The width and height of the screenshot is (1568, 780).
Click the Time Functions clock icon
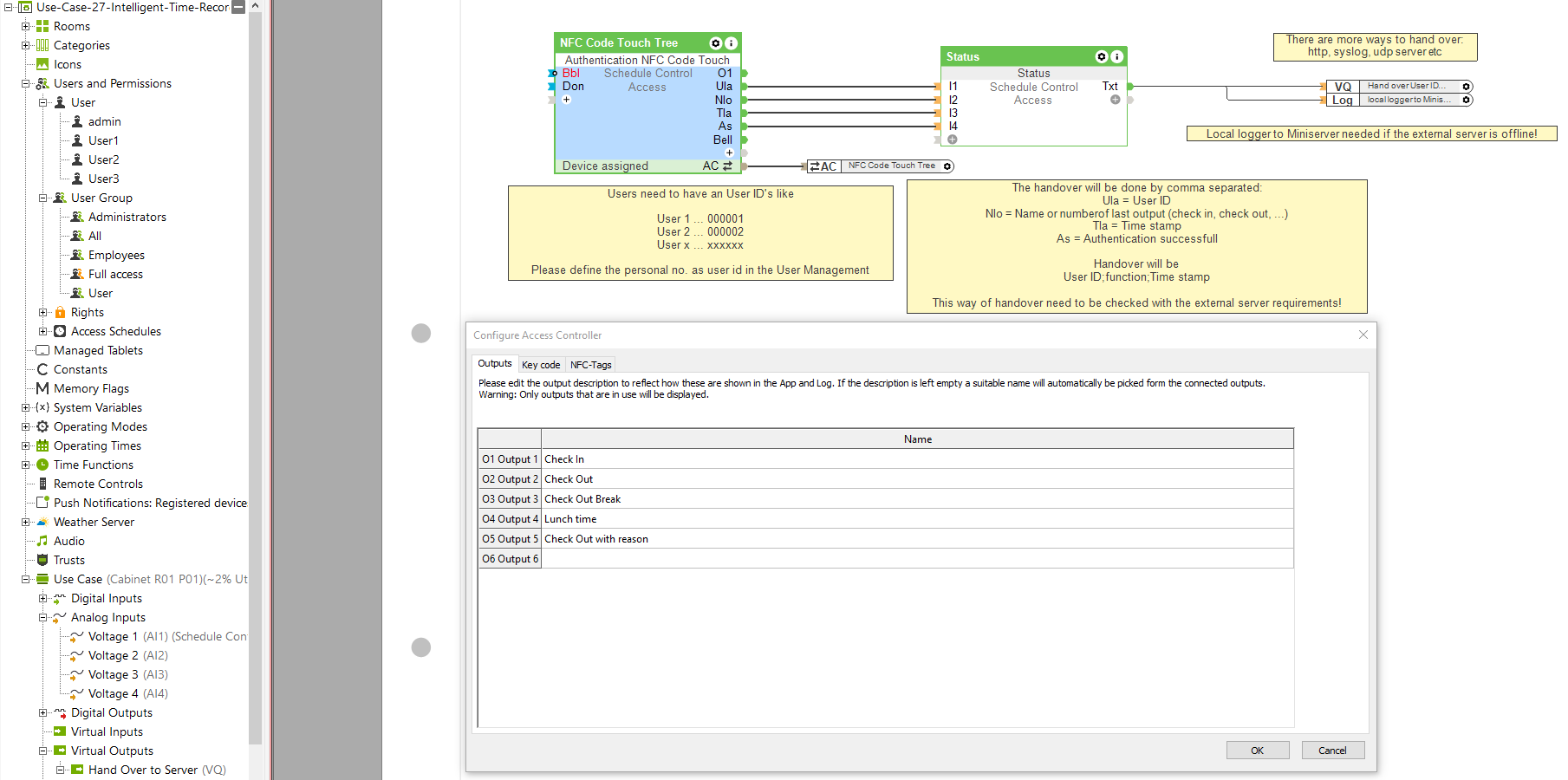tap(42, 465)
